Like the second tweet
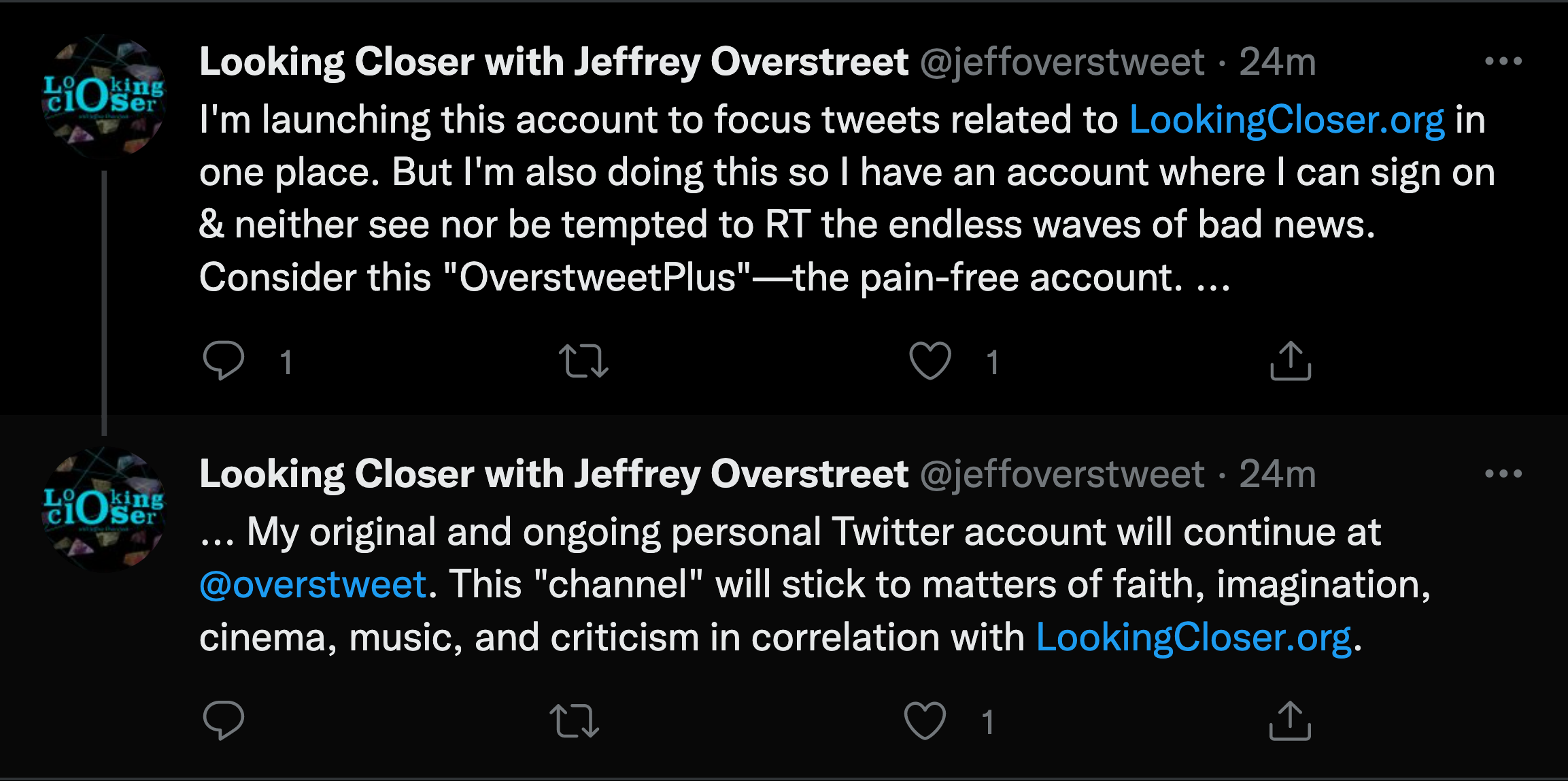 coord(925,720)
